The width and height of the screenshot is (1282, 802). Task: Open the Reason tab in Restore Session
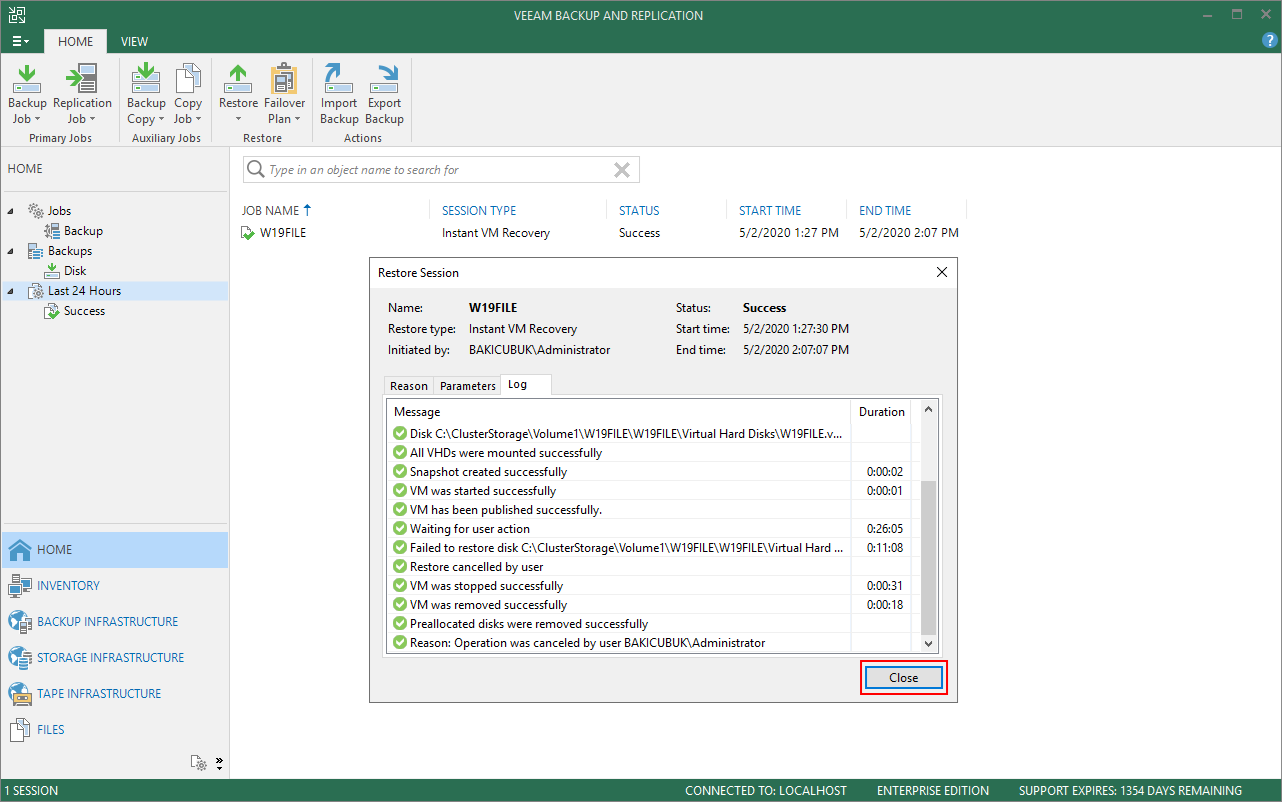409,386
